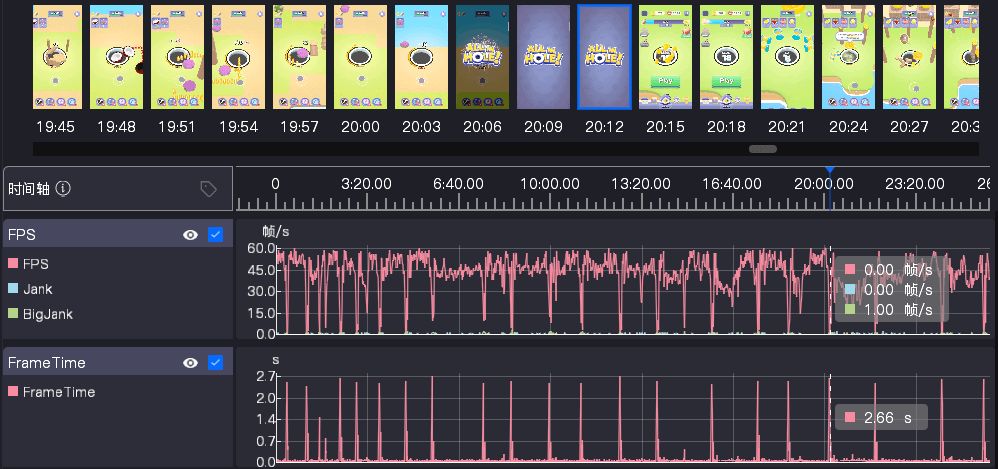Click the FrameTime panel header title
The height and width of the screenshot is (469, 998).
click(x=47, y=363)
